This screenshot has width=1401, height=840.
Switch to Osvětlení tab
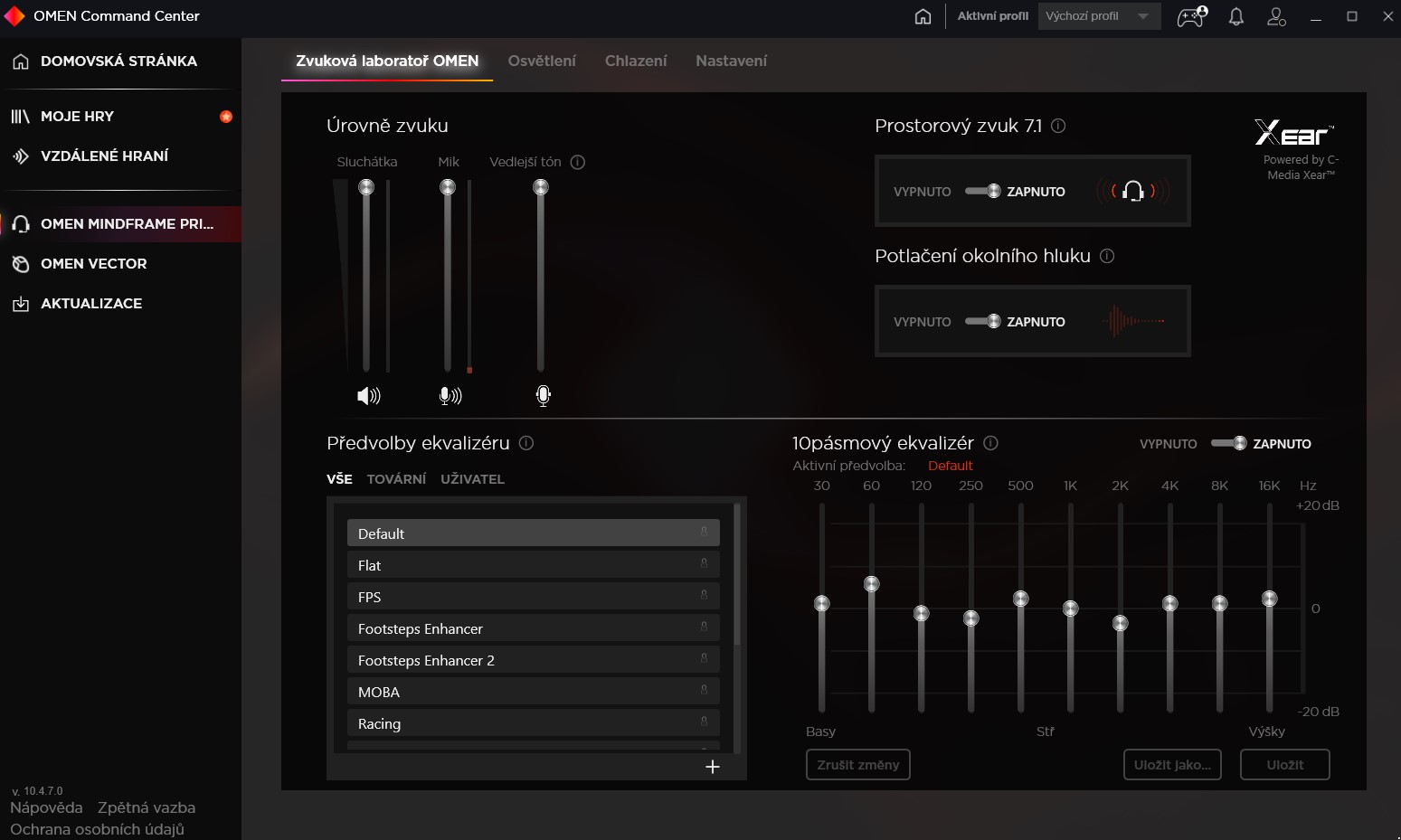(542, 61)
